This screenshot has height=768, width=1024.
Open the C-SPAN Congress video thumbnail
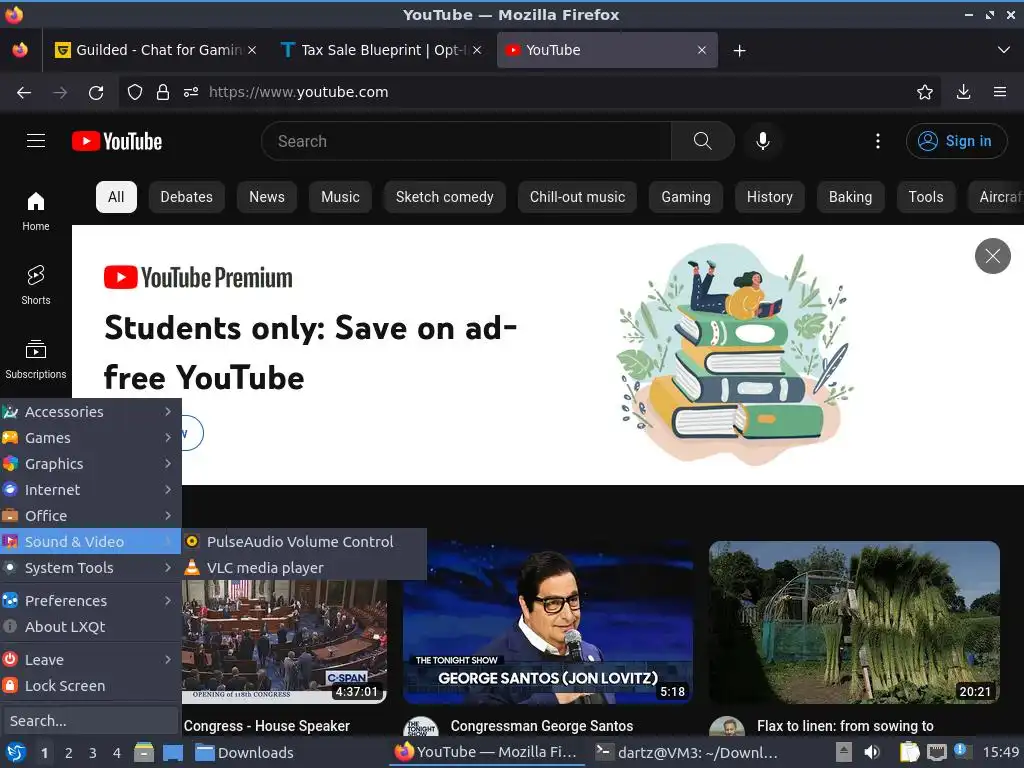(284, 642)
